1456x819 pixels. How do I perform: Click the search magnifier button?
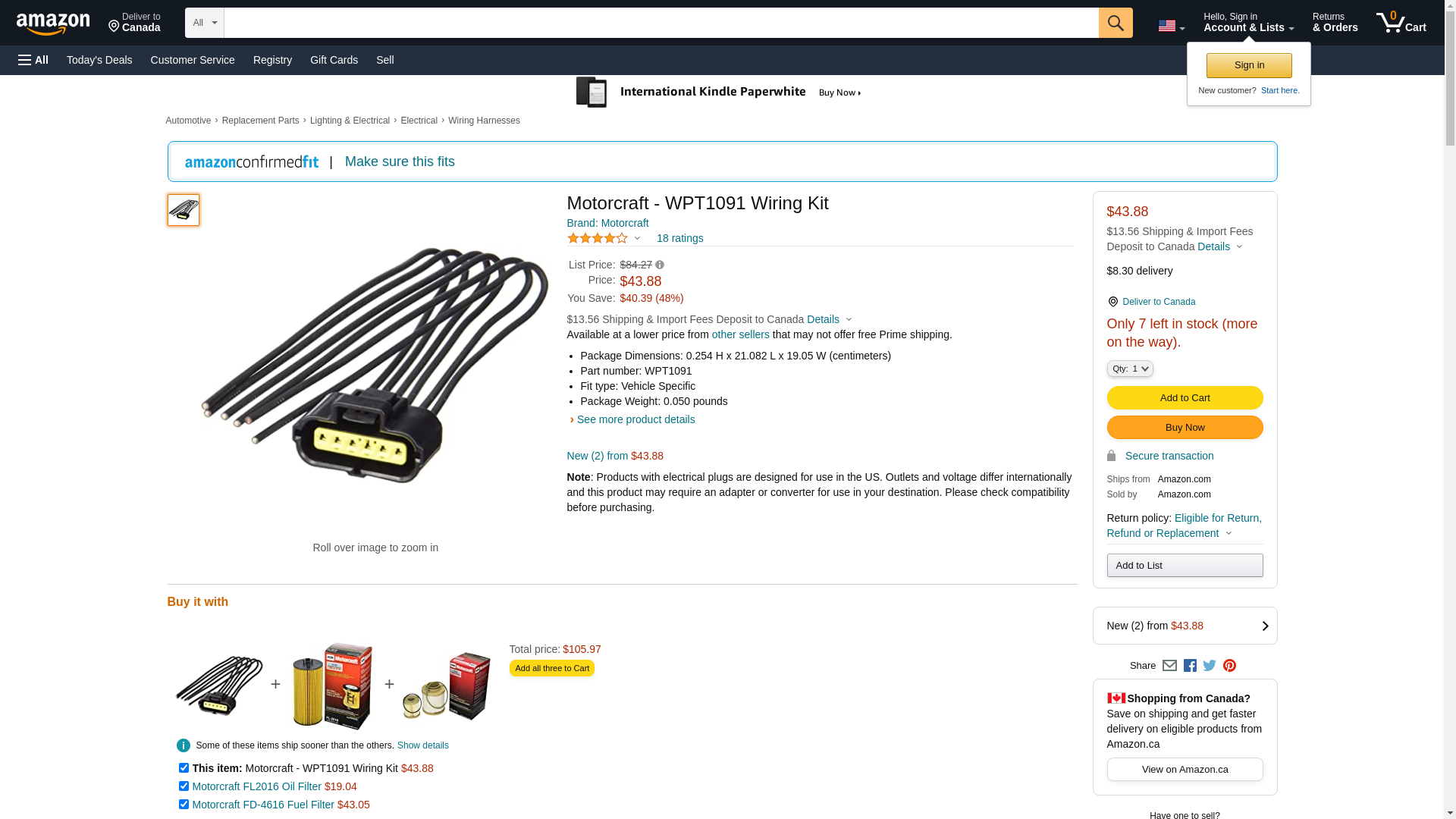1115,23
